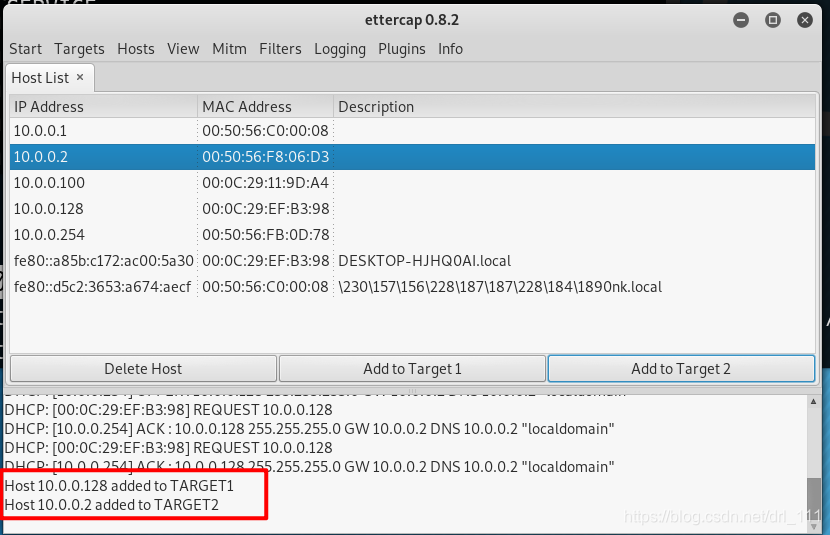
Task: Click the Delete Host button
Action: [x=143, y=368]
